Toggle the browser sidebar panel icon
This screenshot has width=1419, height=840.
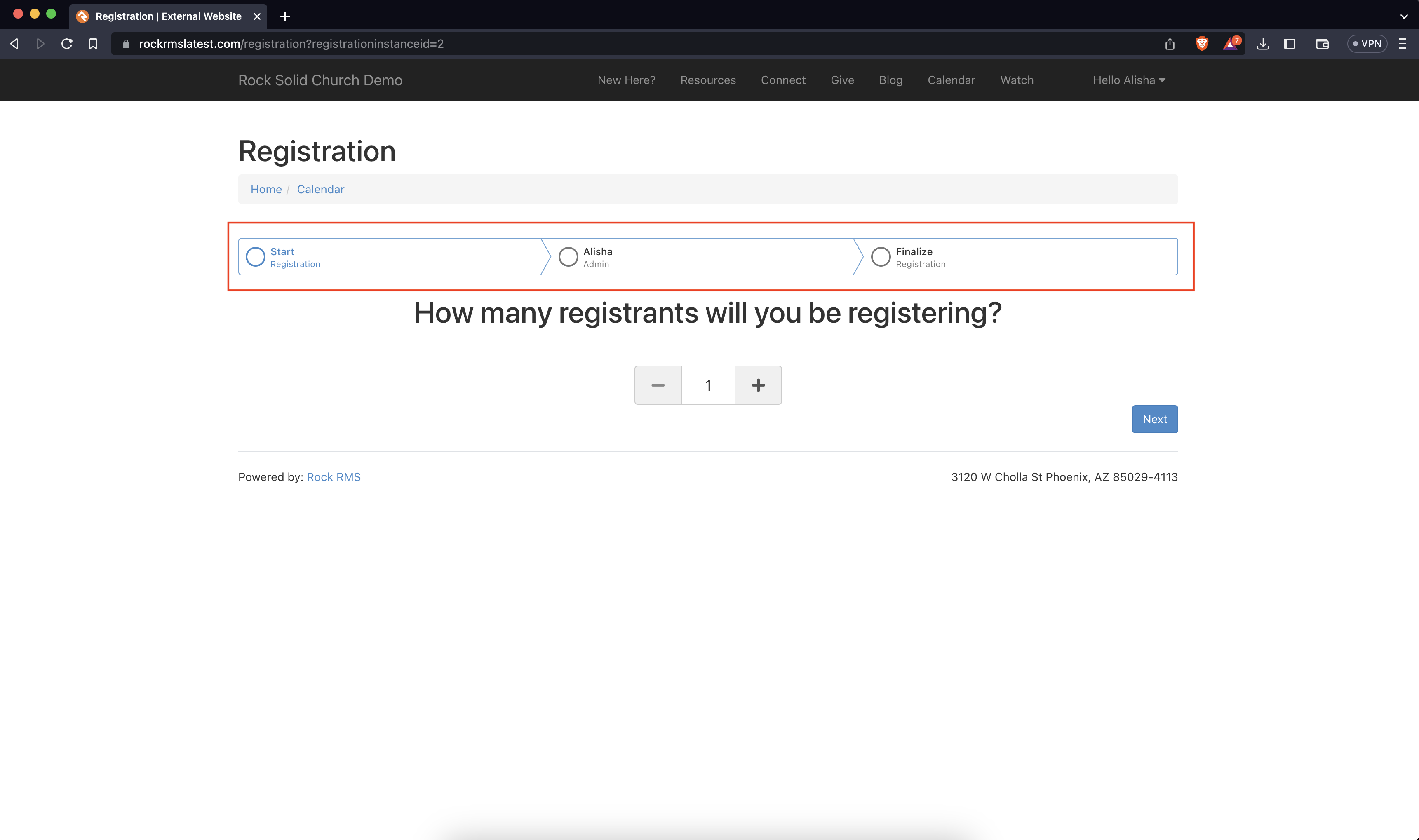click(x=1290, y=44)
